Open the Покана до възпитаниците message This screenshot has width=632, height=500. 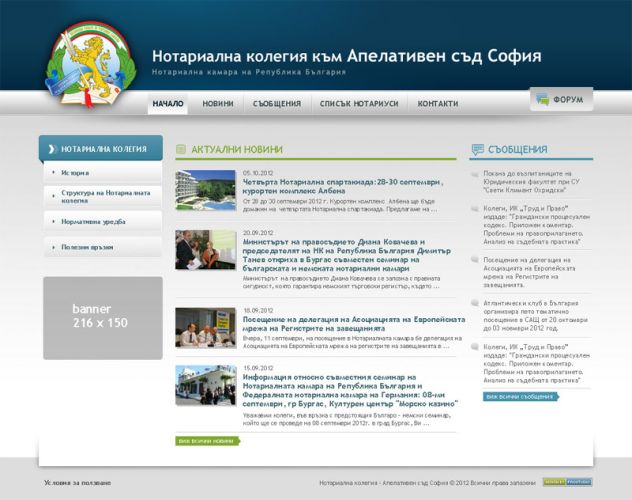(x=532, y=182)
